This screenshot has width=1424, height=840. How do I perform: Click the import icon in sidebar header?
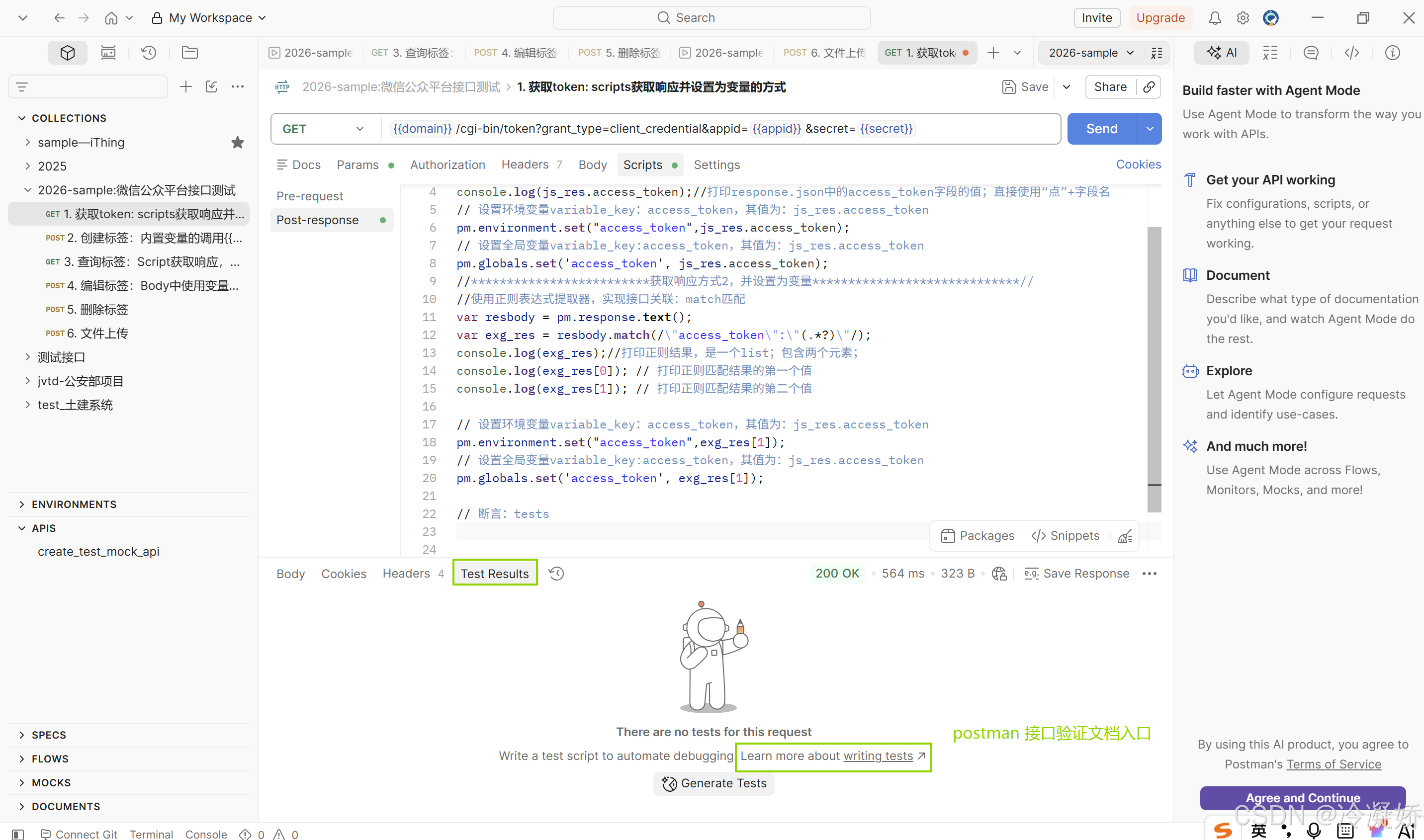tap(211, 86)
